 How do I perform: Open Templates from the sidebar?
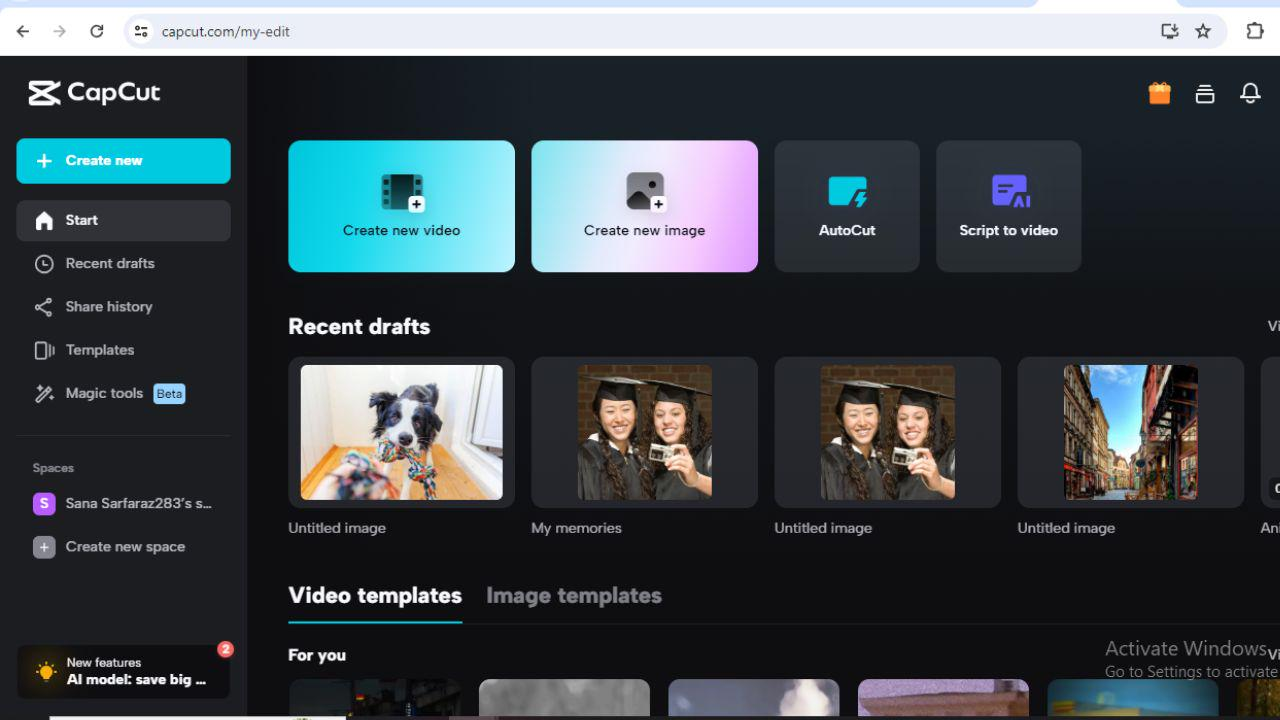tap(100, 349)
